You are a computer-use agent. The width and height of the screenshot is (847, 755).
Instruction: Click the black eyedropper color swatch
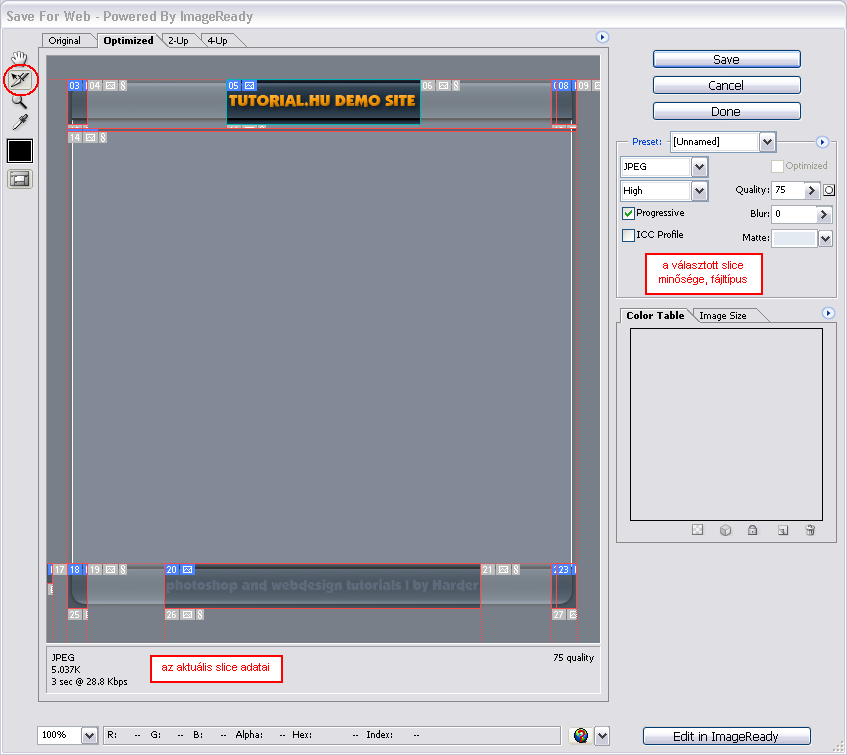[20, 151]
